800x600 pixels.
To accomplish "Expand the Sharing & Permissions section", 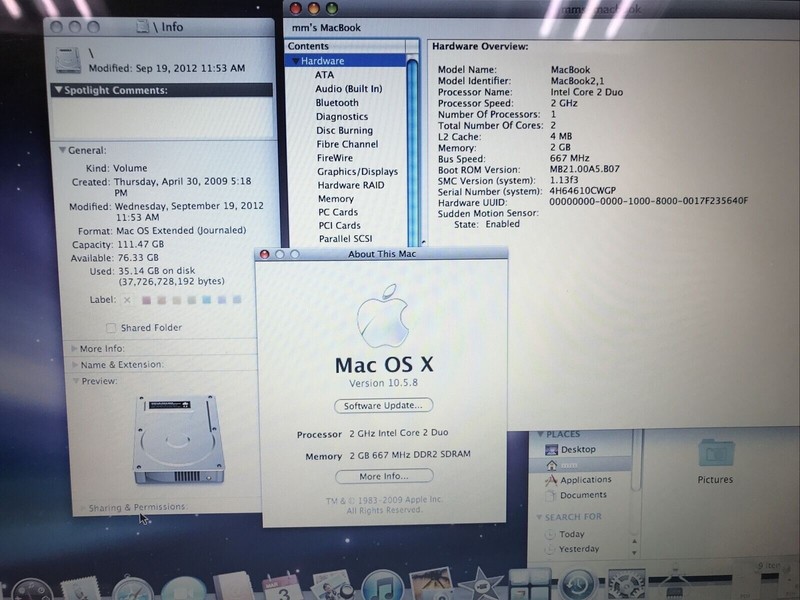I will [x=83, y=508].
